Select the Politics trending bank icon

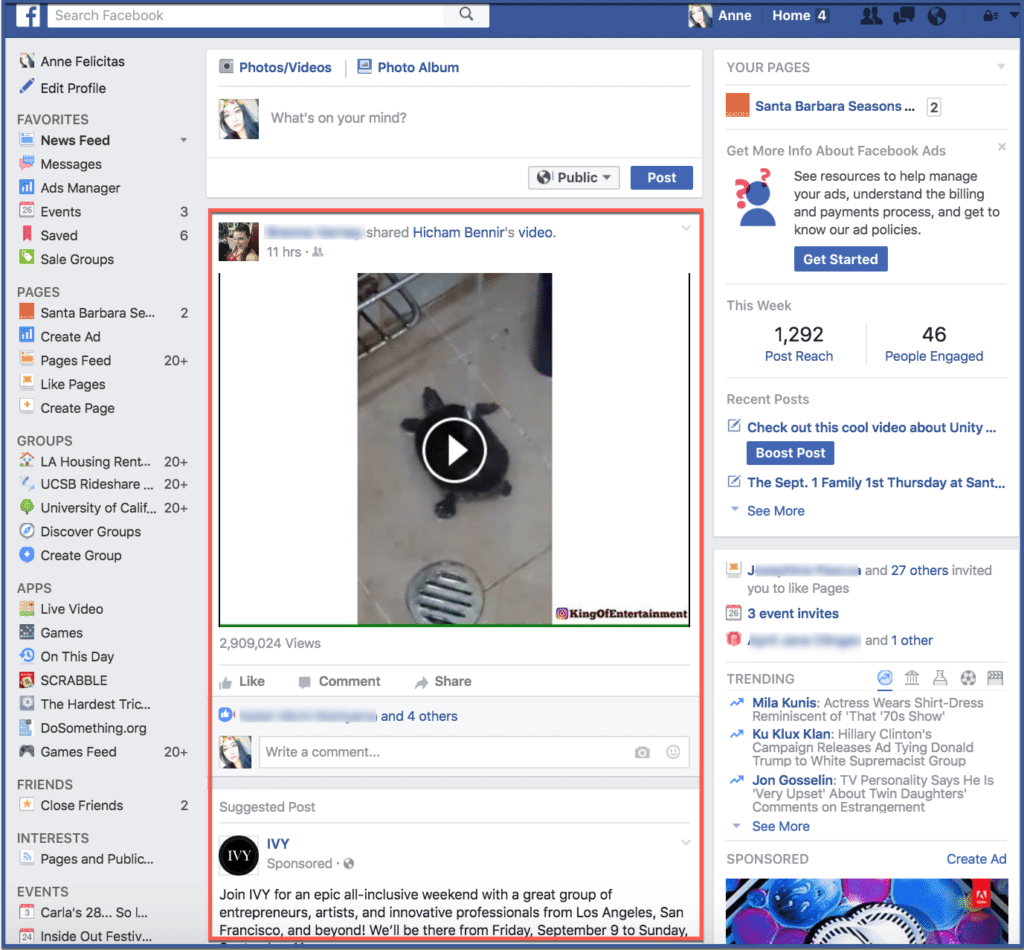click(x=912, y=678)
